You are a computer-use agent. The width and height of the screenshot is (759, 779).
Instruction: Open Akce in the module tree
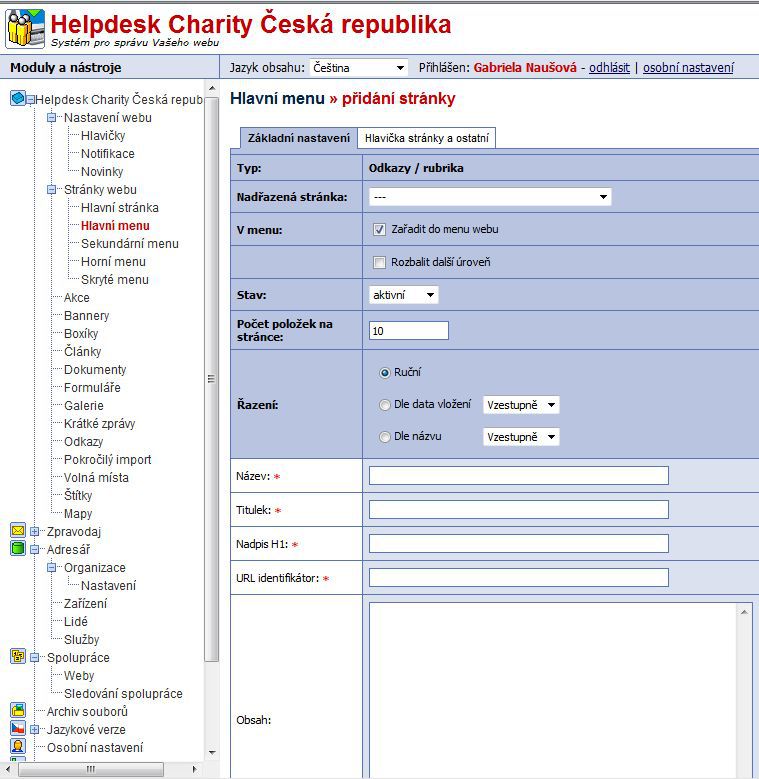[x=76, y=297]
